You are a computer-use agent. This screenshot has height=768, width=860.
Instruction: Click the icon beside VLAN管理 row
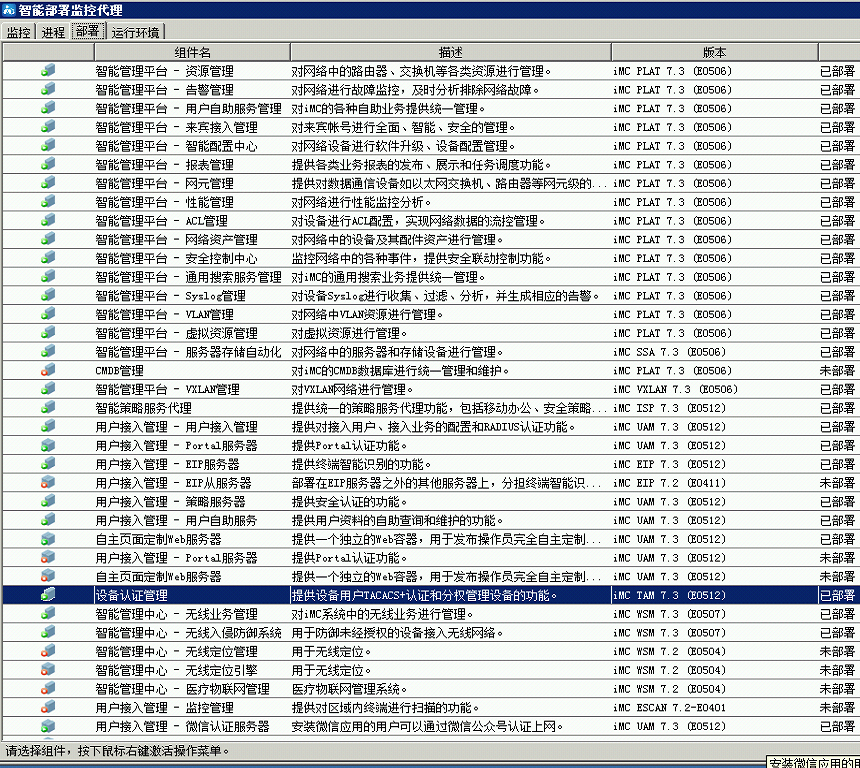click(48, 314)
